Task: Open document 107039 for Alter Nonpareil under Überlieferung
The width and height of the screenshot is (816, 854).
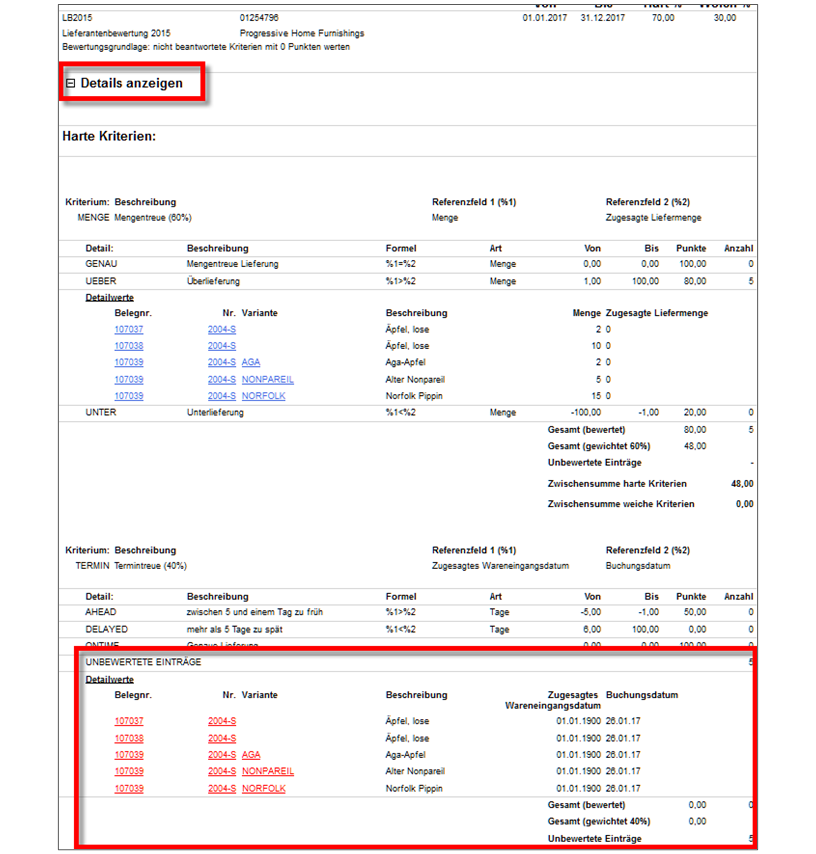Action: coord(129,380)
